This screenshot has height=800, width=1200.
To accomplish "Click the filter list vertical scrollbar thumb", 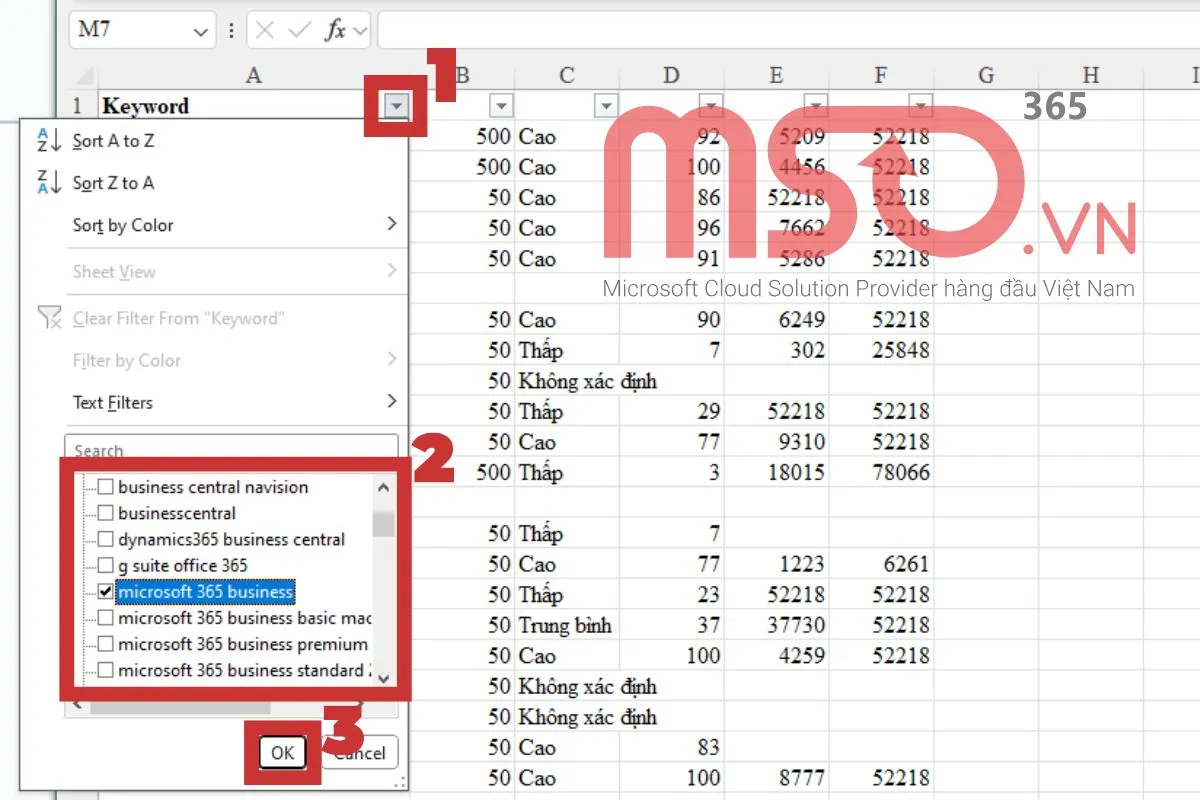I will click(383, 523).
